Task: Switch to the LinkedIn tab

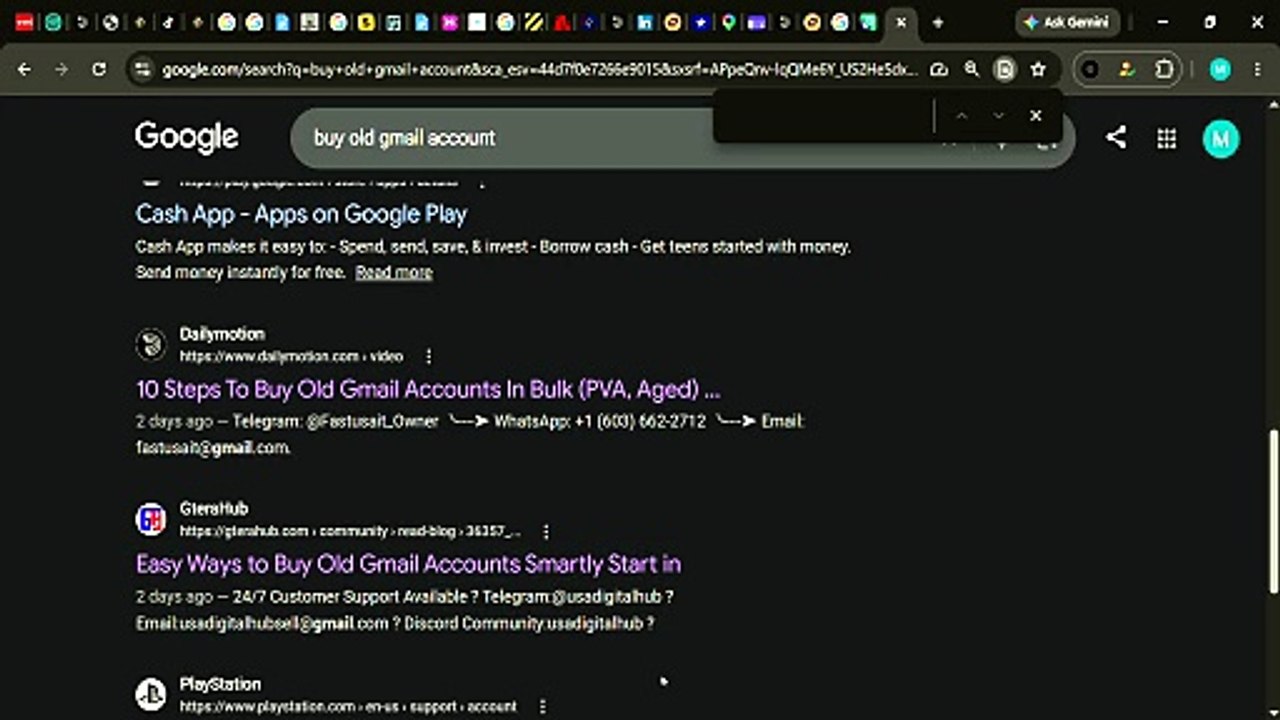Action: click(x=645, y=22)
